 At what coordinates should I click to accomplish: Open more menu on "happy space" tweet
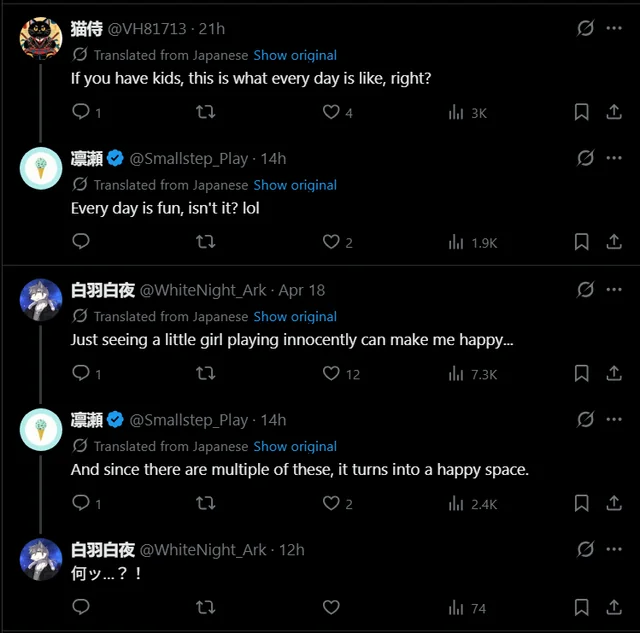click(x=614, y=419)
